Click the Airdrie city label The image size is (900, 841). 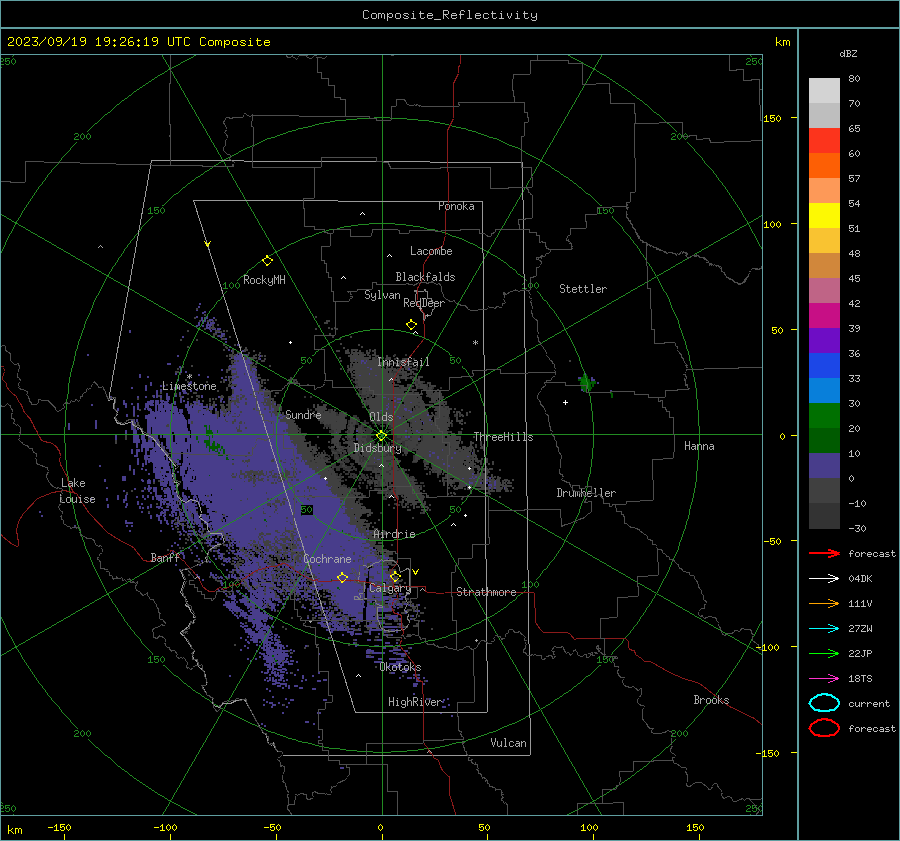tap(394, 534)
